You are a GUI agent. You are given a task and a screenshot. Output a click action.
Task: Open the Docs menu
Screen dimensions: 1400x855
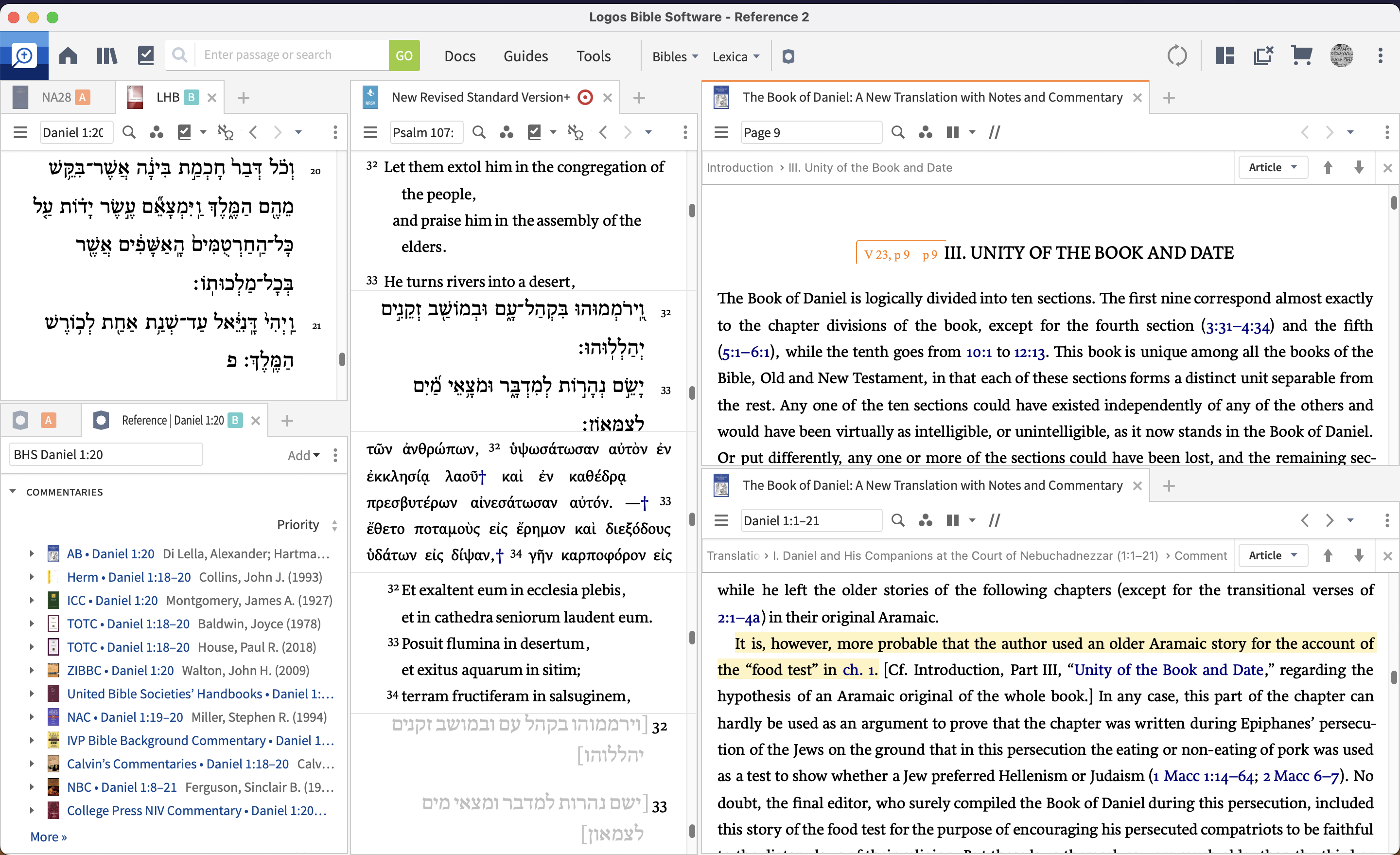(460, 56)
